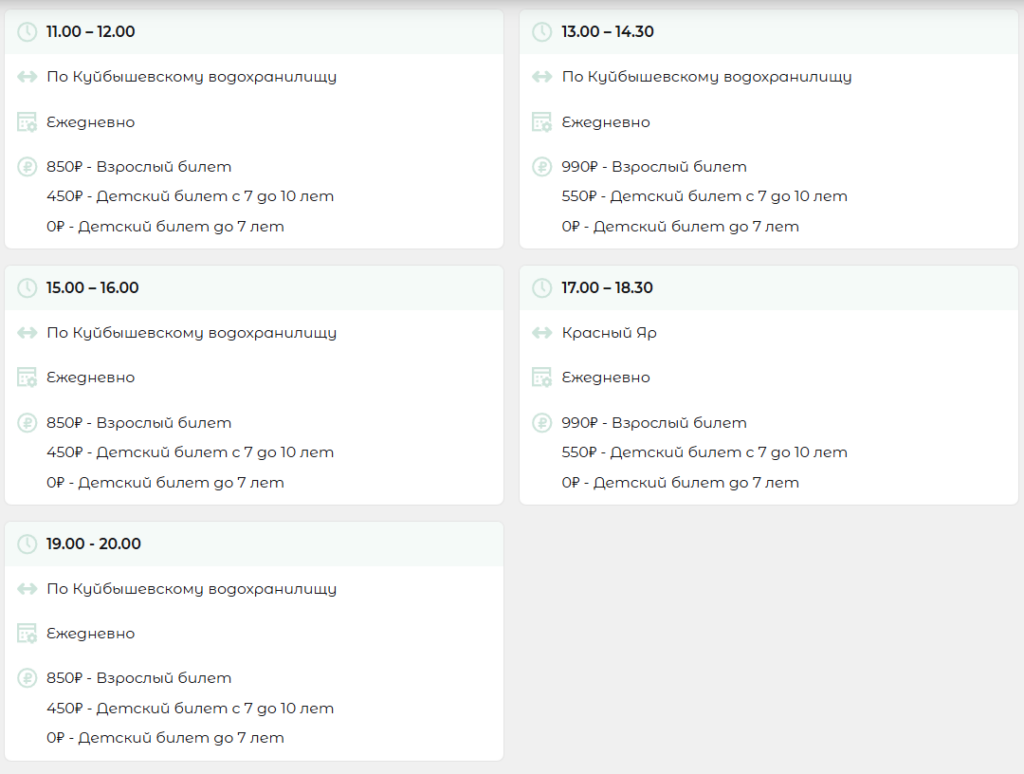Click the 550₽ child ticket in 13.00 card

pyautogui.click(x=705, y=196)
